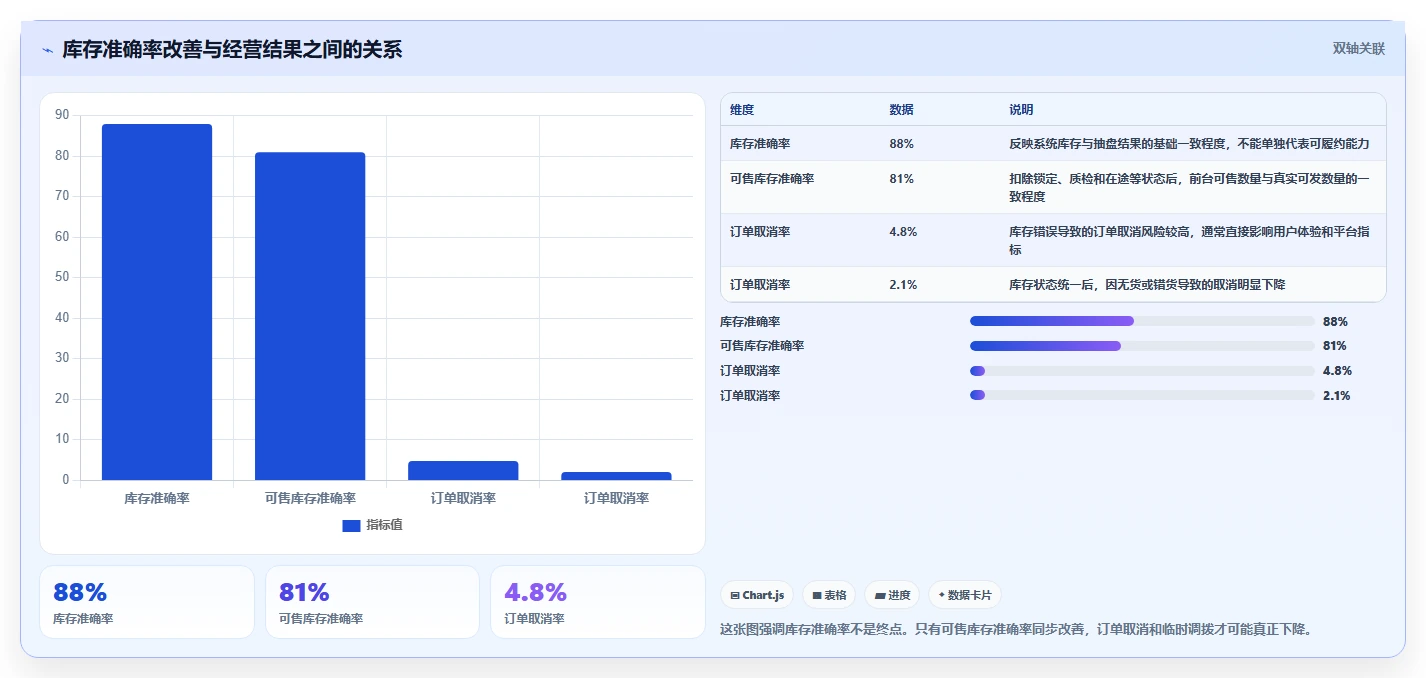Click description starting 库存状态统一后
This screenshot has height=678, width=1426.
click(x=1147, y=285)
